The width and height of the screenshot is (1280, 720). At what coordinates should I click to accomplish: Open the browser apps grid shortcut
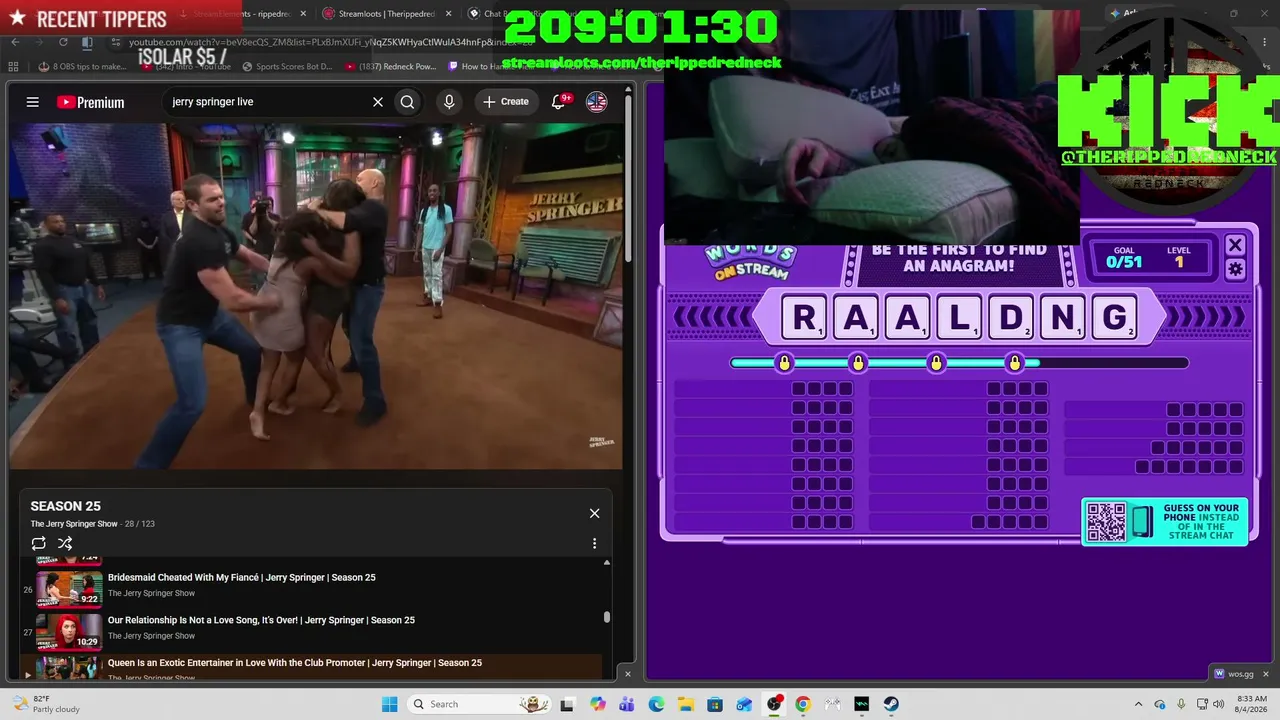[13, 67]
